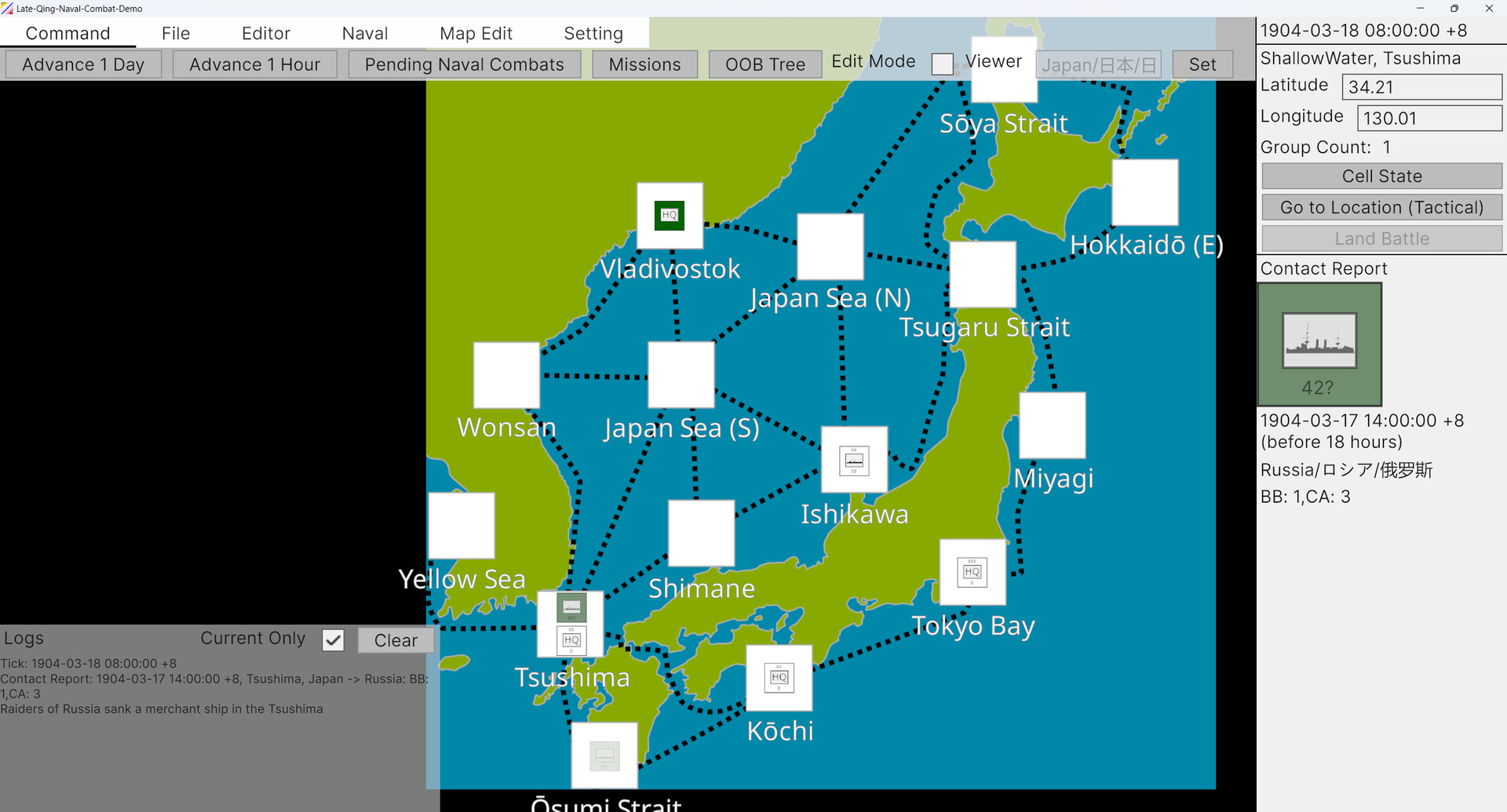
Task: Click the HQ unit icon near Kōchi
Action: [779, 678]
